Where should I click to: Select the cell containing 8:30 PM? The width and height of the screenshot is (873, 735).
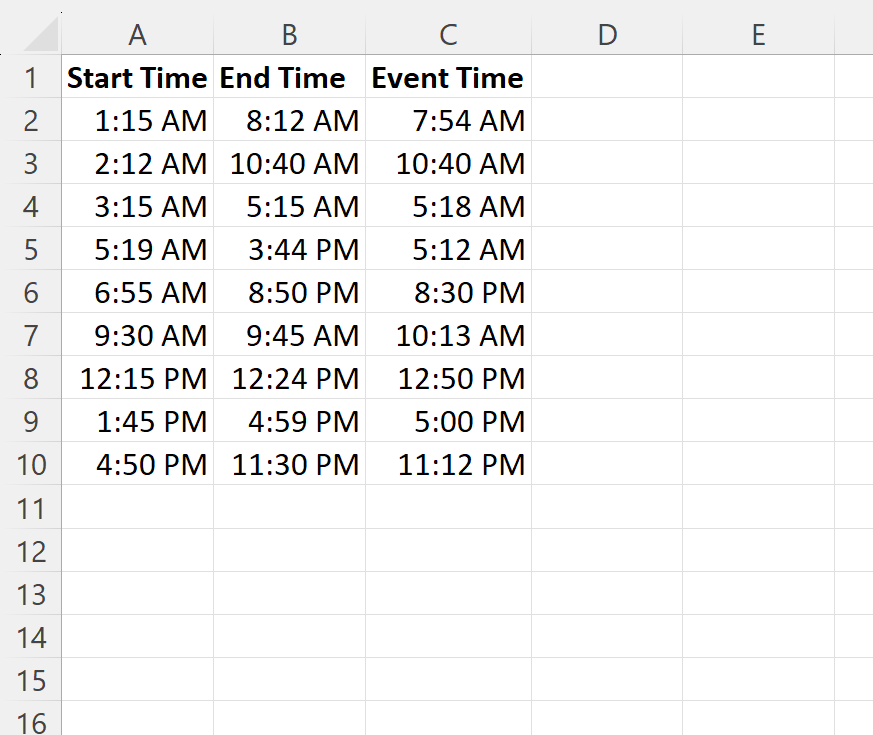447,292
